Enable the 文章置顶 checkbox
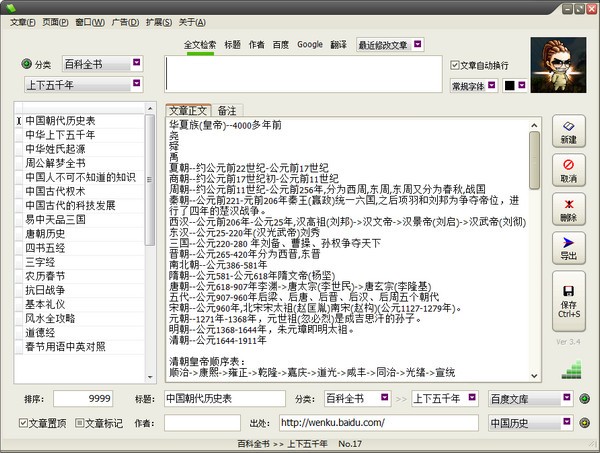This screenshot has width=600, height=453. point(26,424)
